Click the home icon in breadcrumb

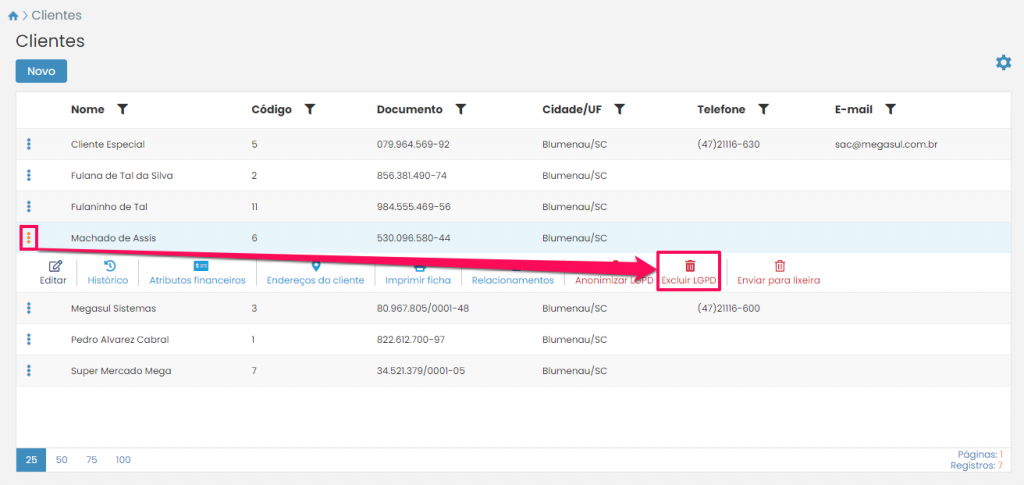tap(13, 16)
